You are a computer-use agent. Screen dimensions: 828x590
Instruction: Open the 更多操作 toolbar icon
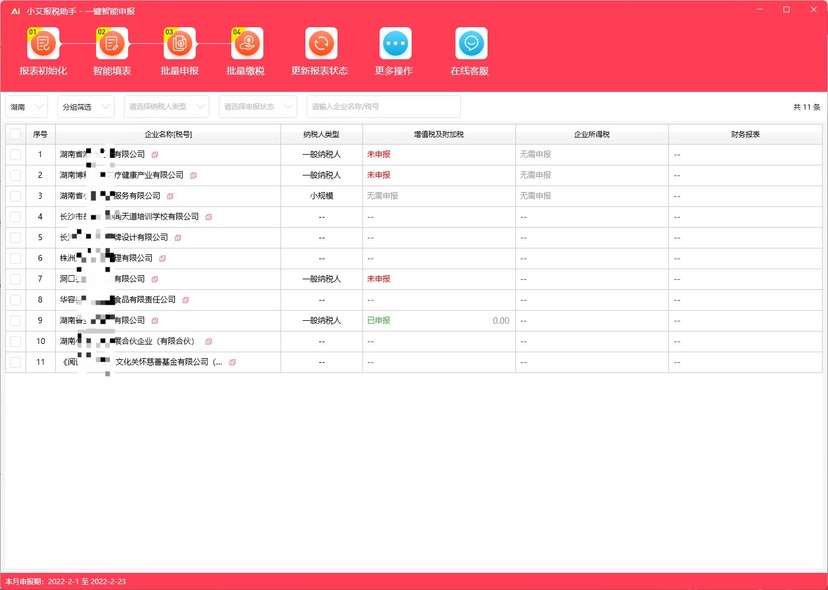(396, 43)
